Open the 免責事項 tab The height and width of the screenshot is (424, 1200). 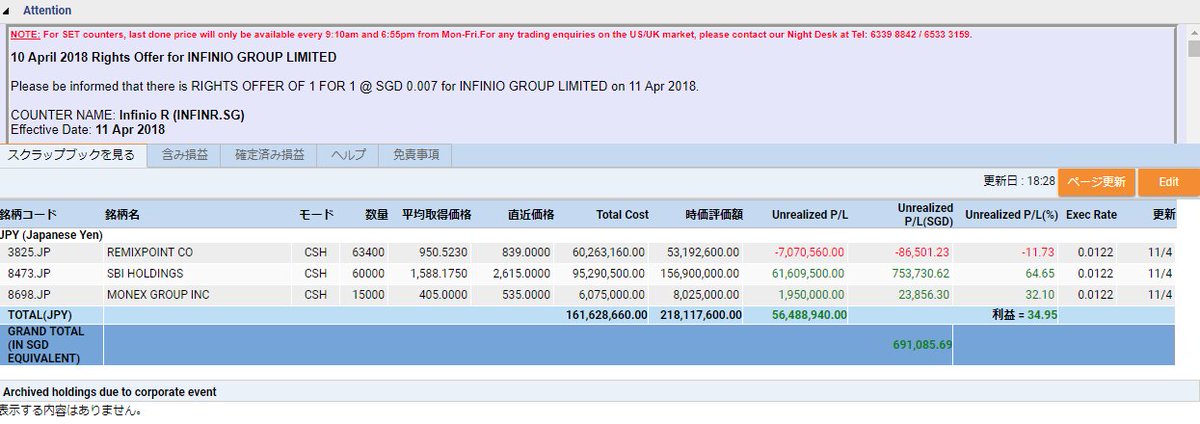coord(416,155)
